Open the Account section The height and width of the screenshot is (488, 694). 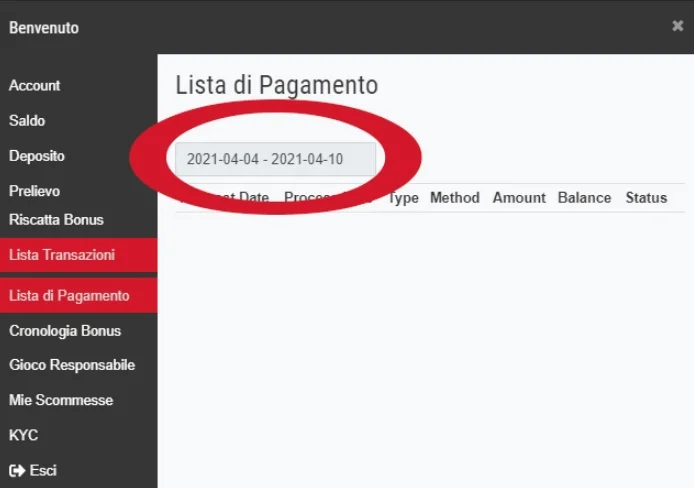pos(35,86)
